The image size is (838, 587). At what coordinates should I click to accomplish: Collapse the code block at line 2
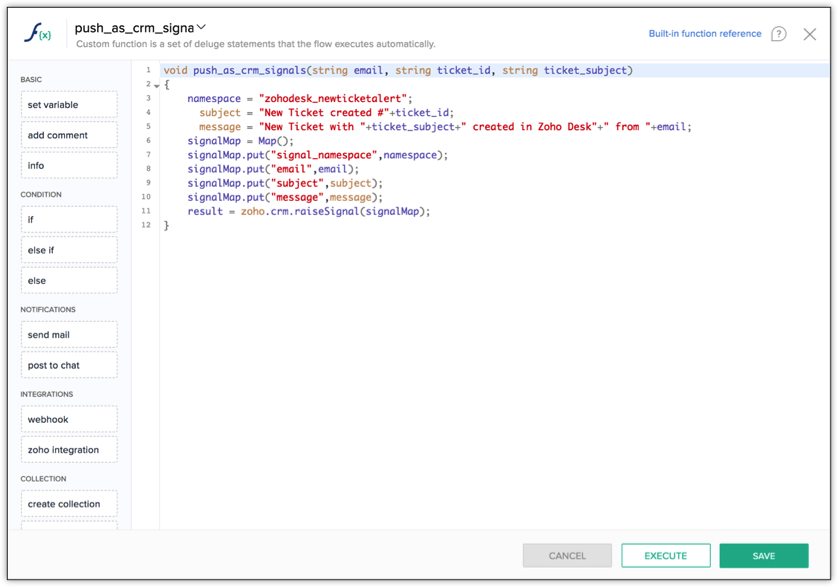(x=157, y=86)
